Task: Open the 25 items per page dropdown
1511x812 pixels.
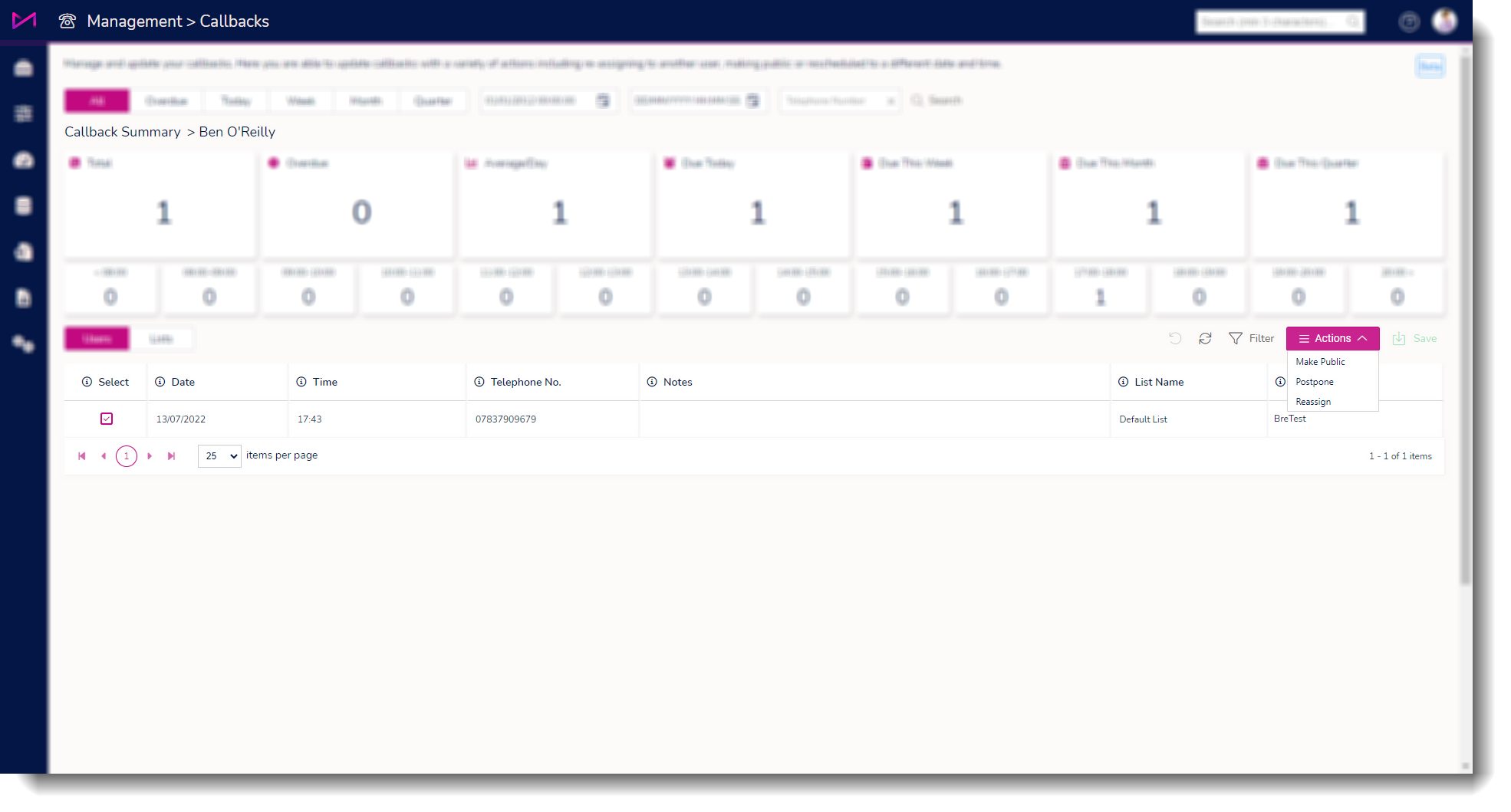Action: point(219,456)
